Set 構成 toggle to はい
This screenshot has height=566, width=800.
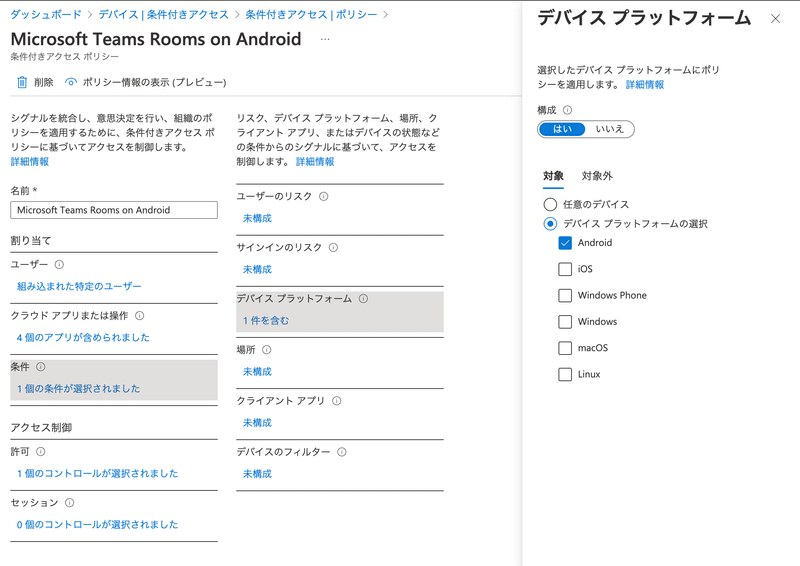coord(562,129)
